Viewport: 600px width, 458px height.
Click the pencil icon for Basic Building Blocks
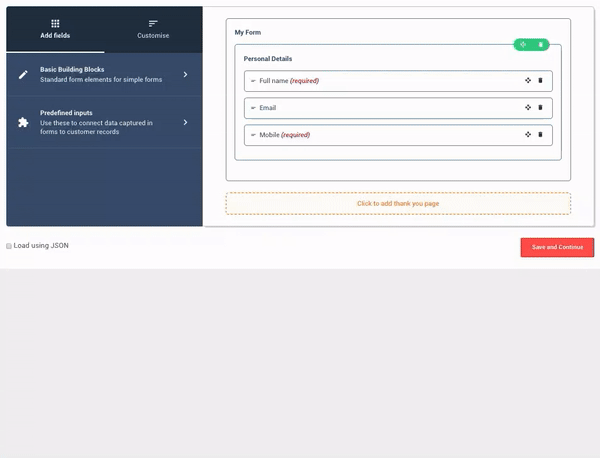pos(23,75)
